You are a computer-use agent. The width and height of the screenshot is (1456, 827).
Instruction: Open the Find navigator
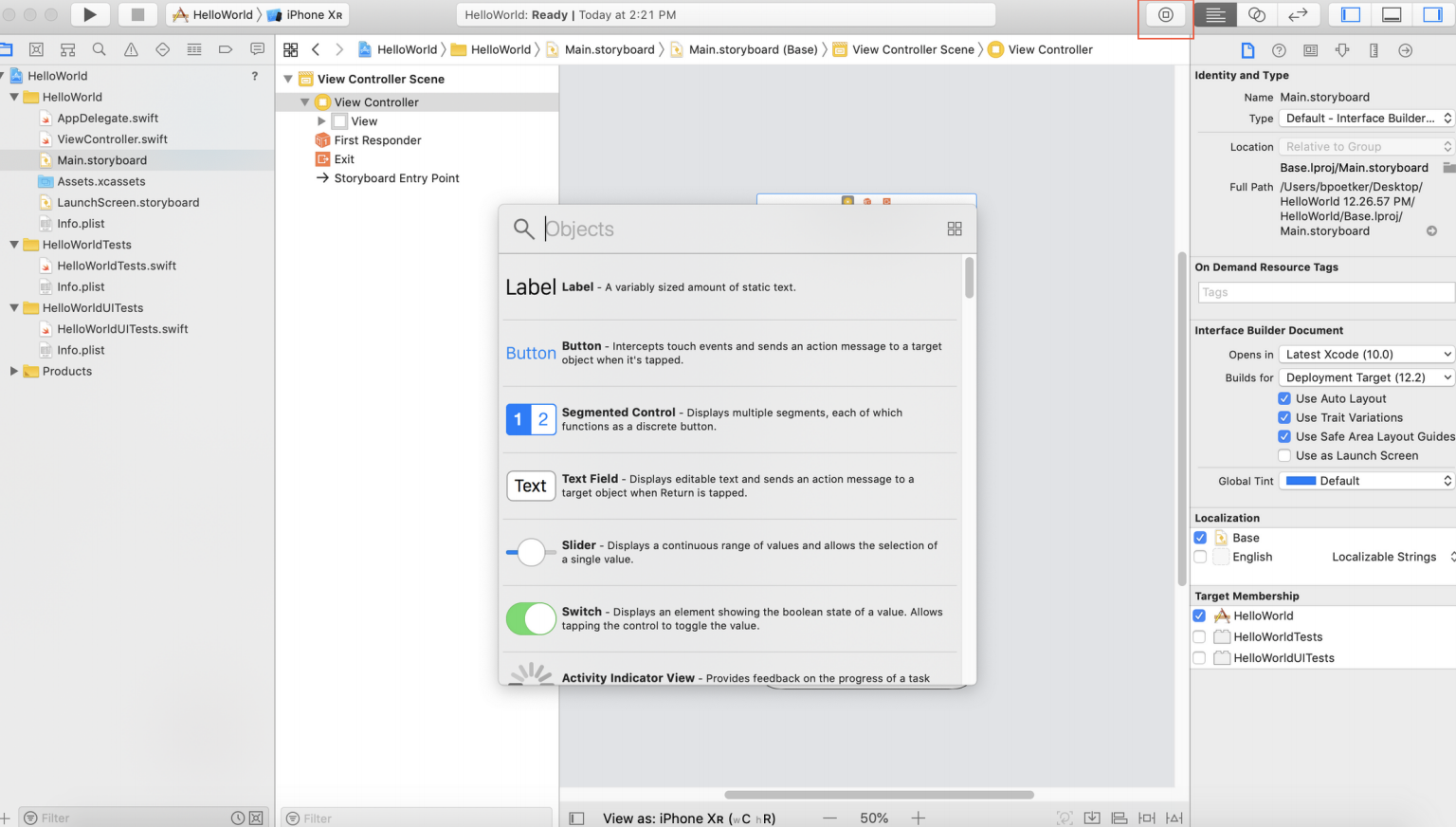click(x=99, y=49)
